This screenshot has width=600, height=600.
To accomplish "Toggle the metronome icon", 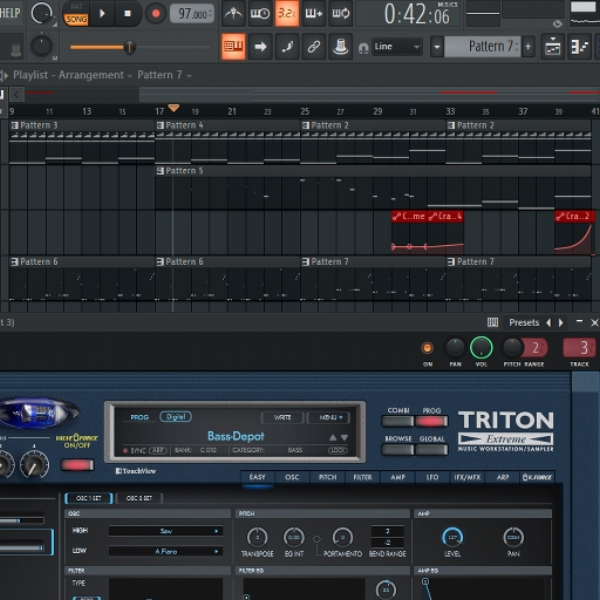I will [233, 14].
